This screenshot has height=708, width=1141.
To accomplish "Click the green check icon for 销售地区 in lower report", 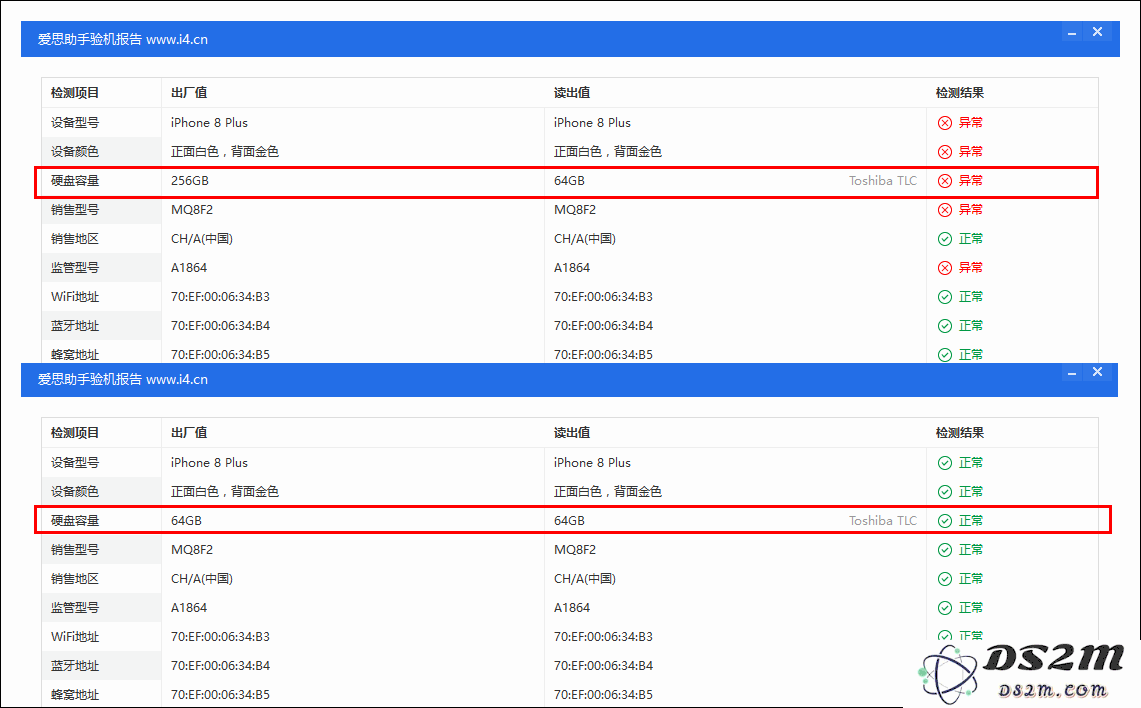I will 945,579.
